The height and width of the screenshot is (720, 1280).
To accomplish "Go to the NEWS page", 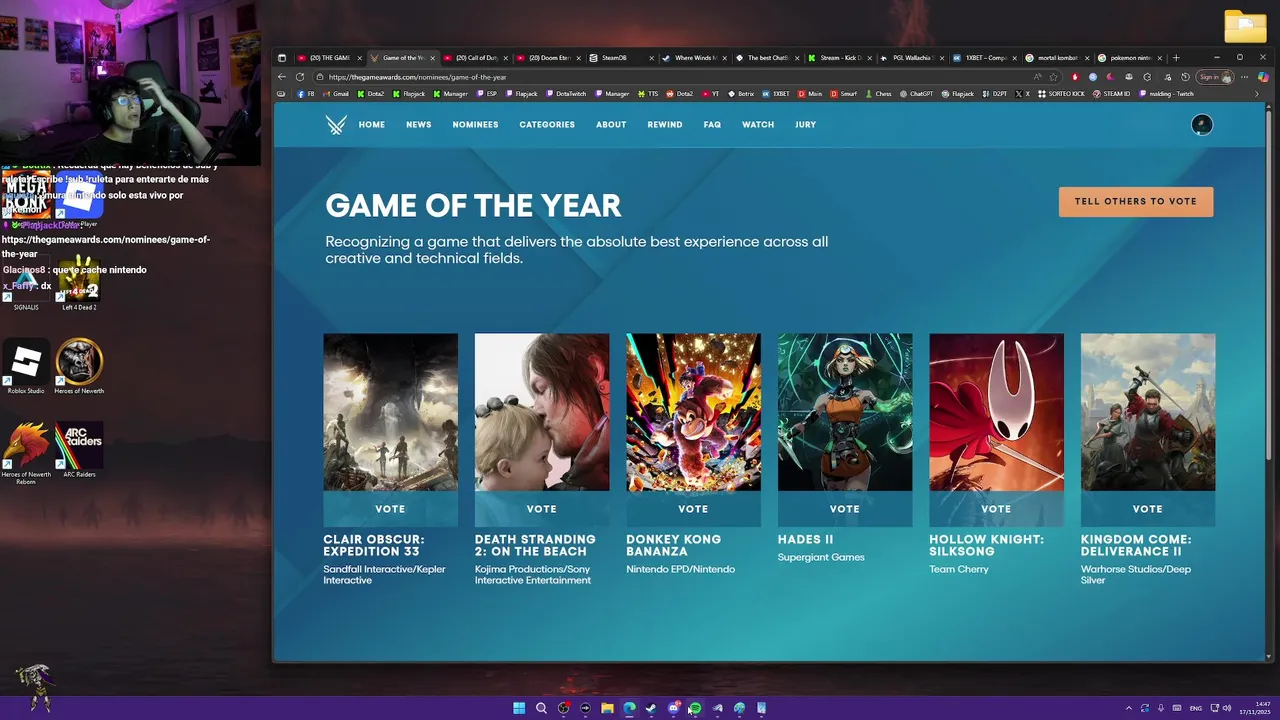I will tap(419, 125).
